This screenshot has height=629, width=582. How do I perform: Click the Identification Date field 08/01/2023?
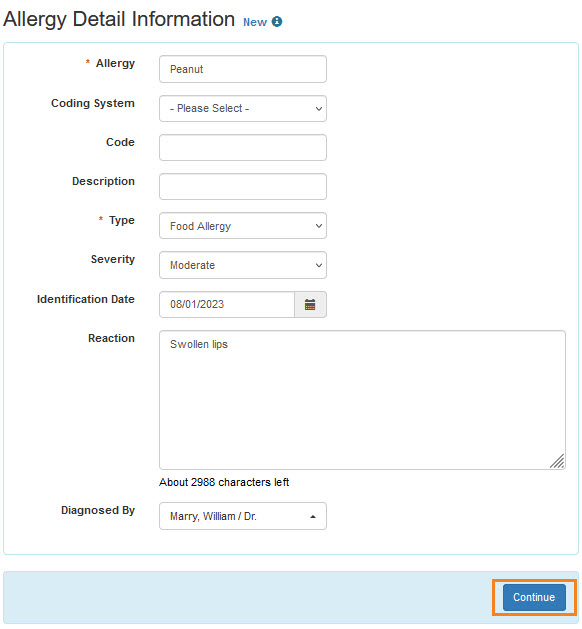click(x=227, y=305)
